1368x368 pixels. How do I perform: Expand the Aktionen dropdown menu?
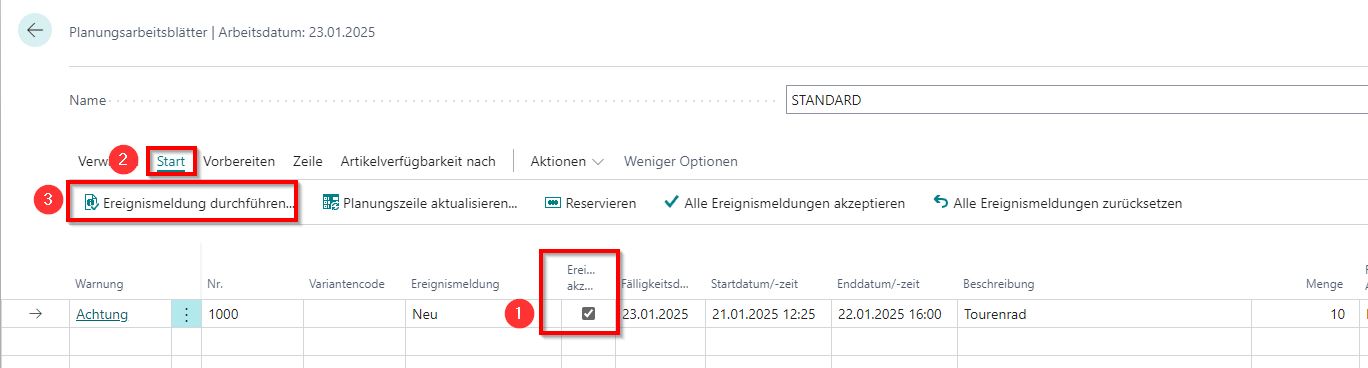[x=567, y=161]
